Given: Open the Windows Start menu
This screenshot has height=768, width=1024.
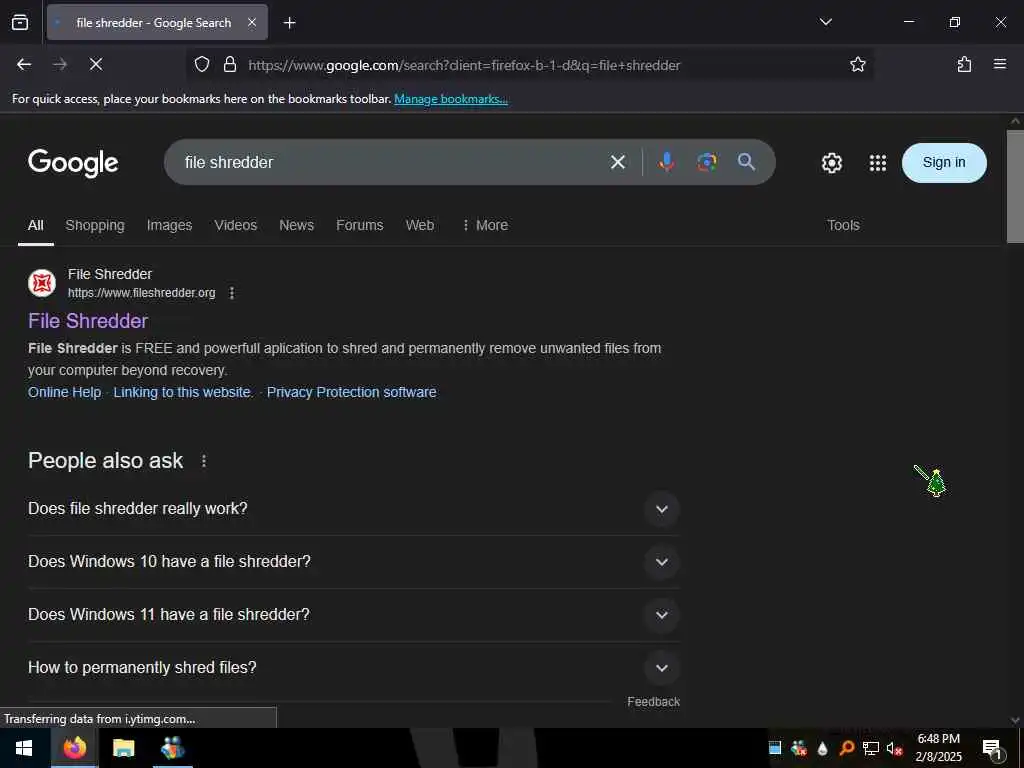Looking at the screenshot, I should click(x=24, y=748).
